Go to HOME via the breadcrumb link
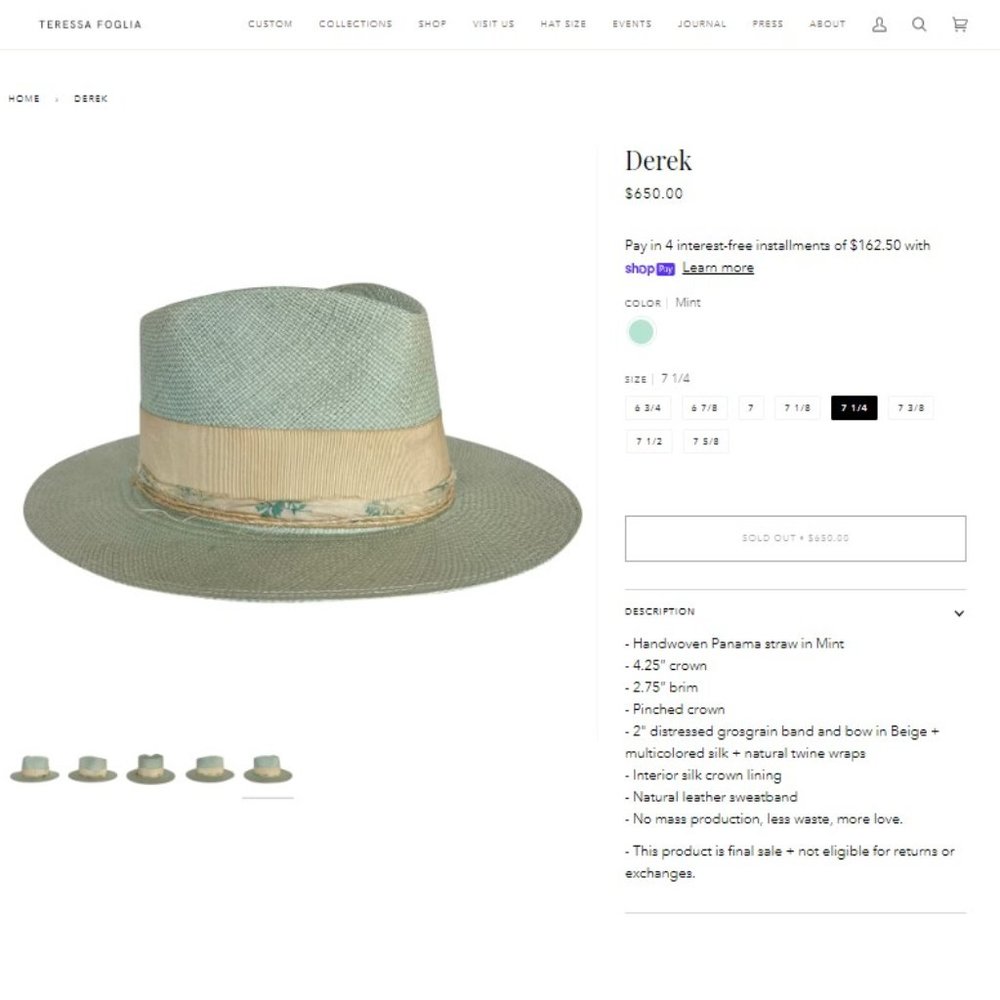The width and height of the screenshot is (1000, 1000). (23, 98)
